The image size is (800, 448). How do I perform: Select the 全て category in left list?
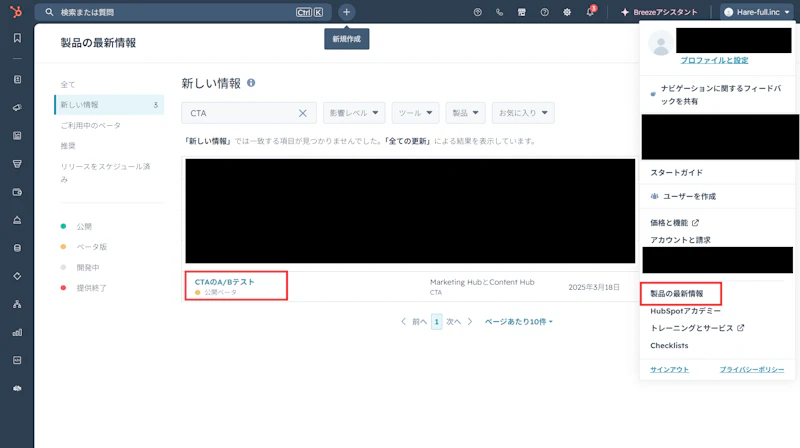68,85
